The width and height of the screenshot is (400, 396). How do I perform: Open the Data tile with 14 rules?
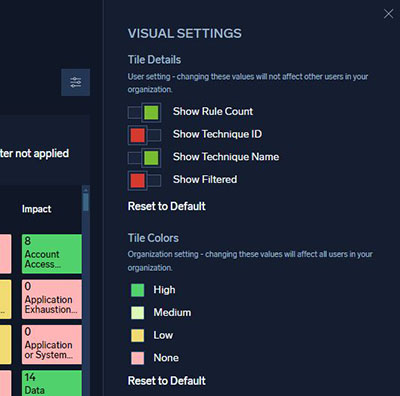52,383
